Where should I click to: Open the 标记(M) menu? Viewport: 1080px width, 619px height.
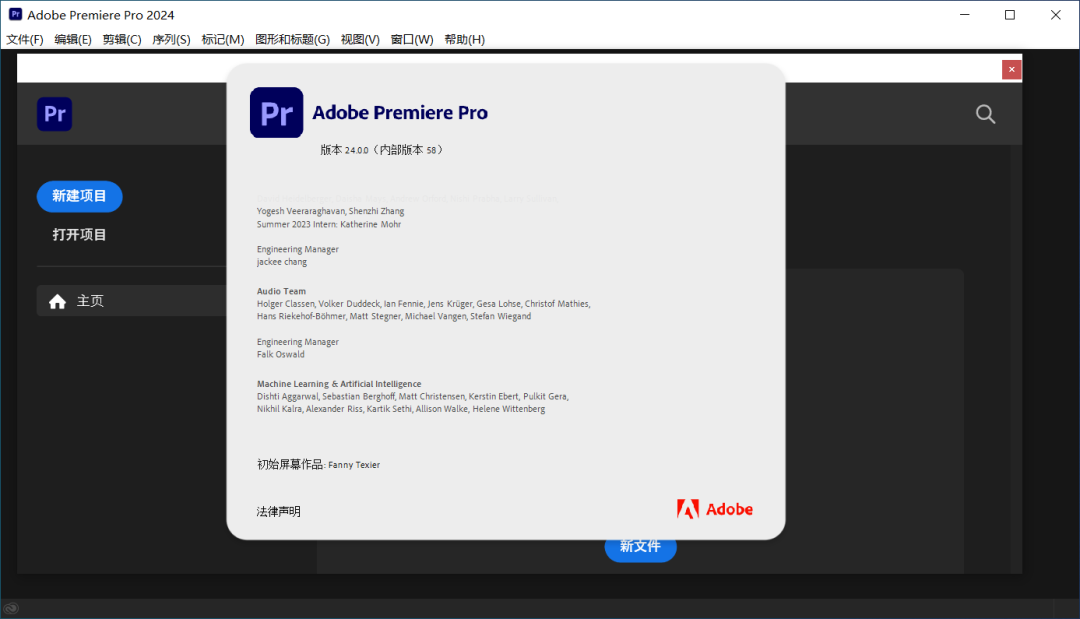[222, 39]
